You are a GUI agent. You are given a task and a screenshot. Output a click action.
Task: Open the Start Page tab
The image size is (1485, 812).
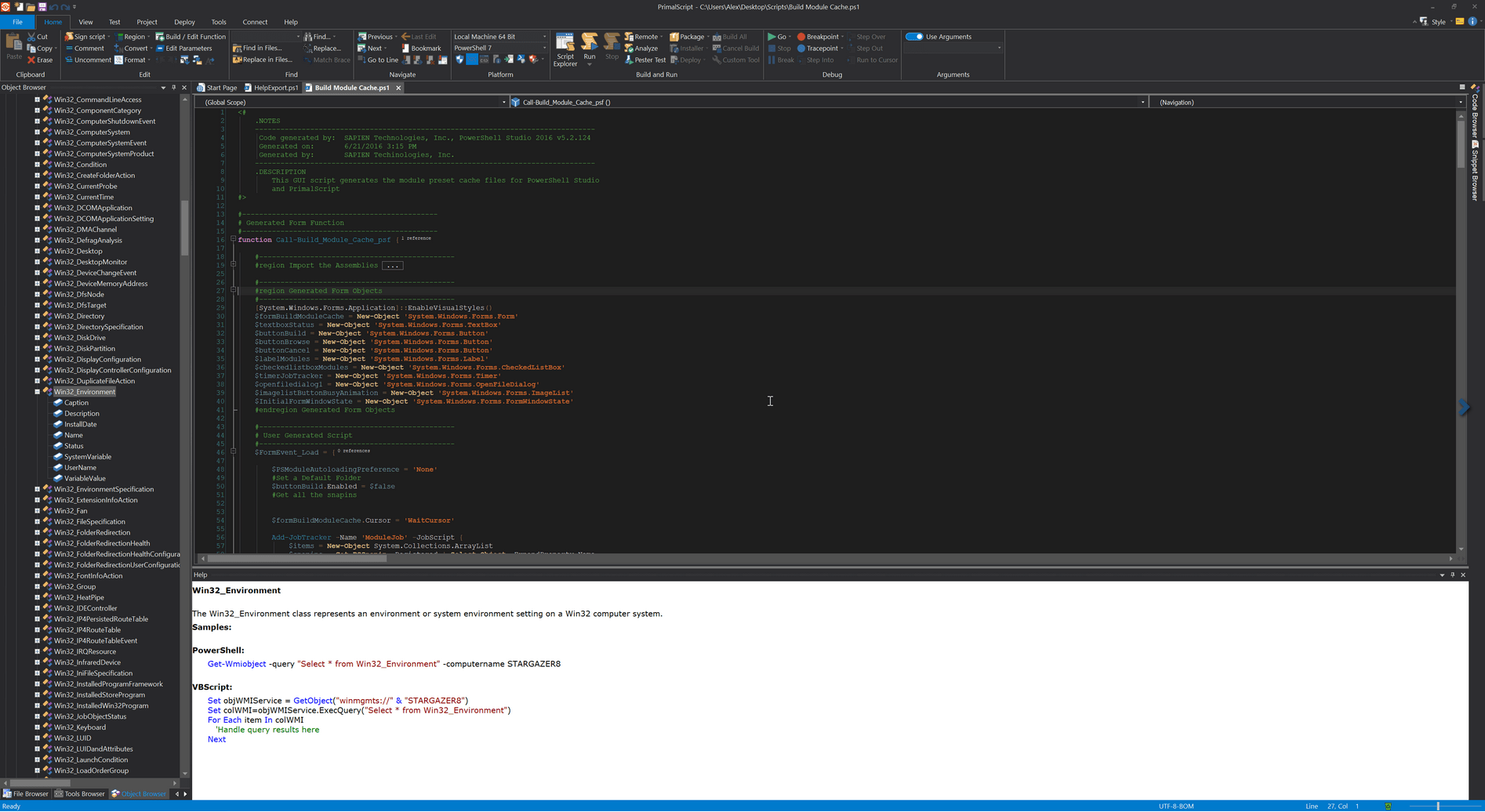(x=217, y=88)
